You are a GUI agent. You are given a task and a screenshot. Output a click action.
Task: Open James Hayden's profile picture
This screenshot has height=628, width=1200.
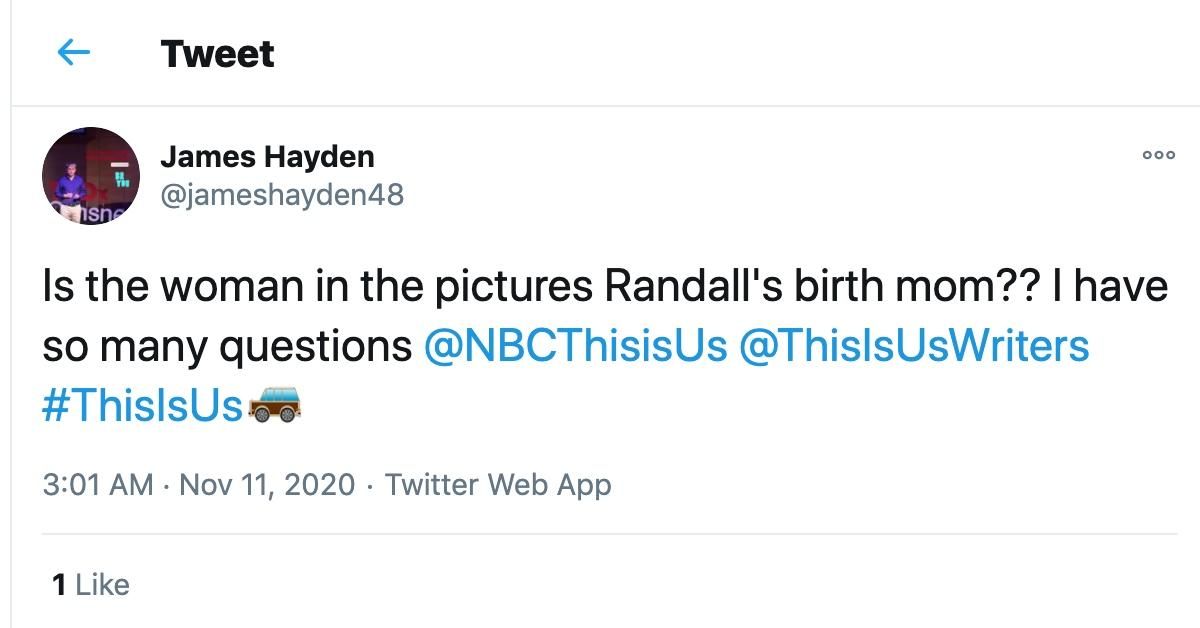(91, 176)
